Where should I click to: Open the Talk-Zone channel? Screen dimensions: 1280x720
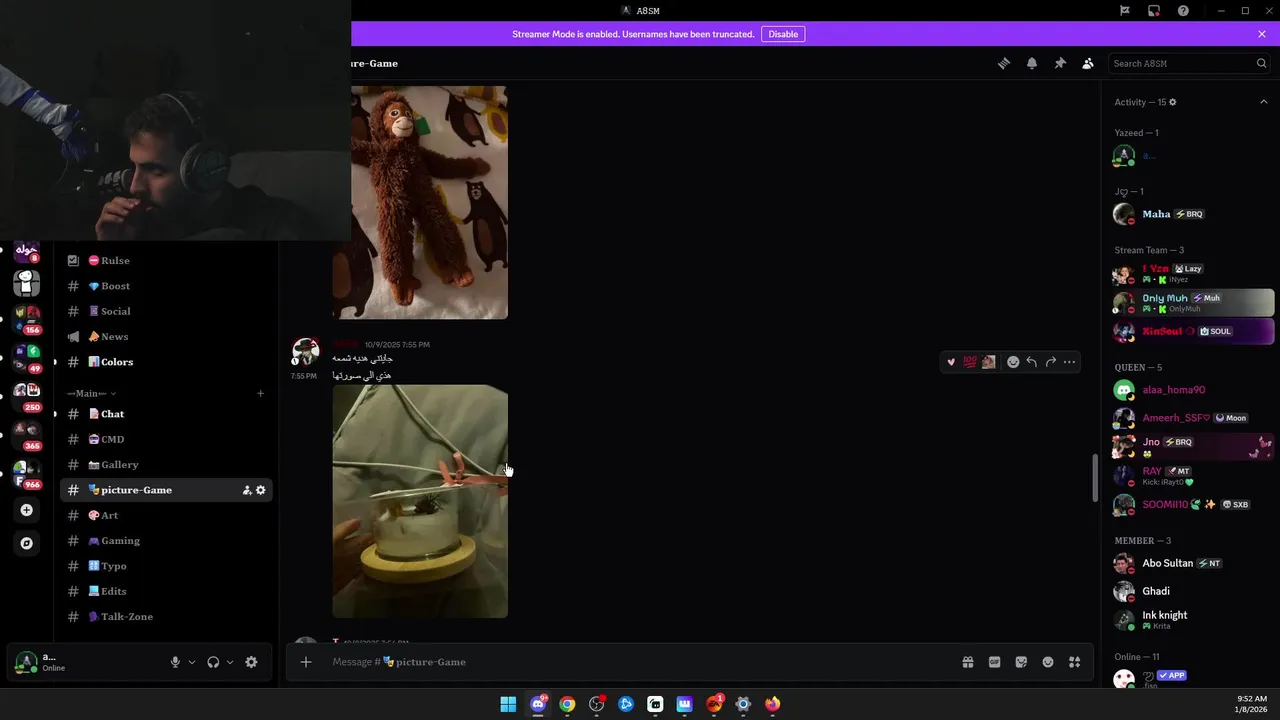(x=166, y=617)
